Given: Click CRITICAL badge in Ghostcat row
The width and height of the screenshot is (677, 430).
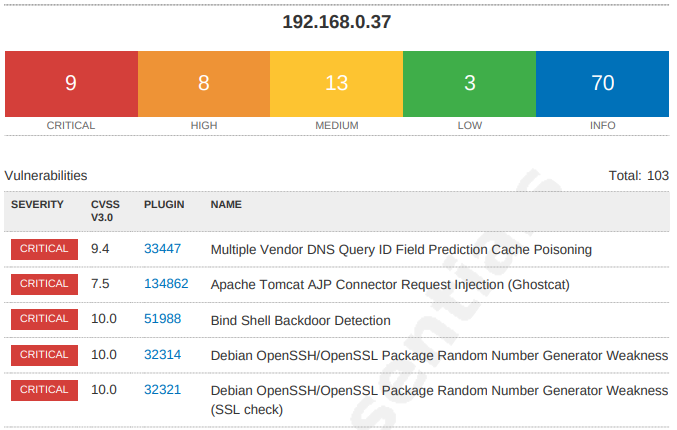Looking at the screenshot, I should [x=44, y=284].
